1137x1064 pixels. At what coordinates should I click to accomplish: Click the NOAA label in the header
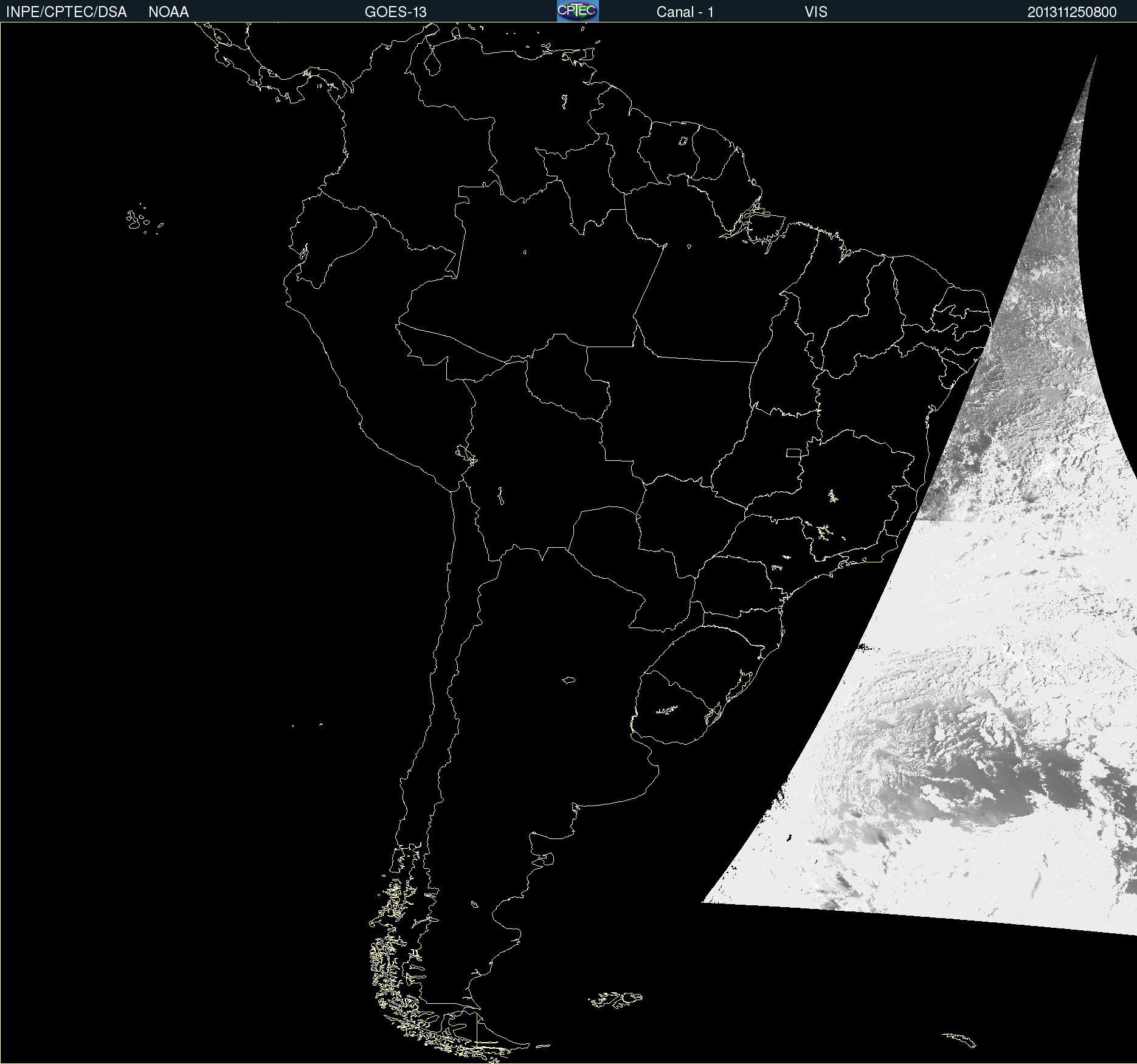(168, 12)
